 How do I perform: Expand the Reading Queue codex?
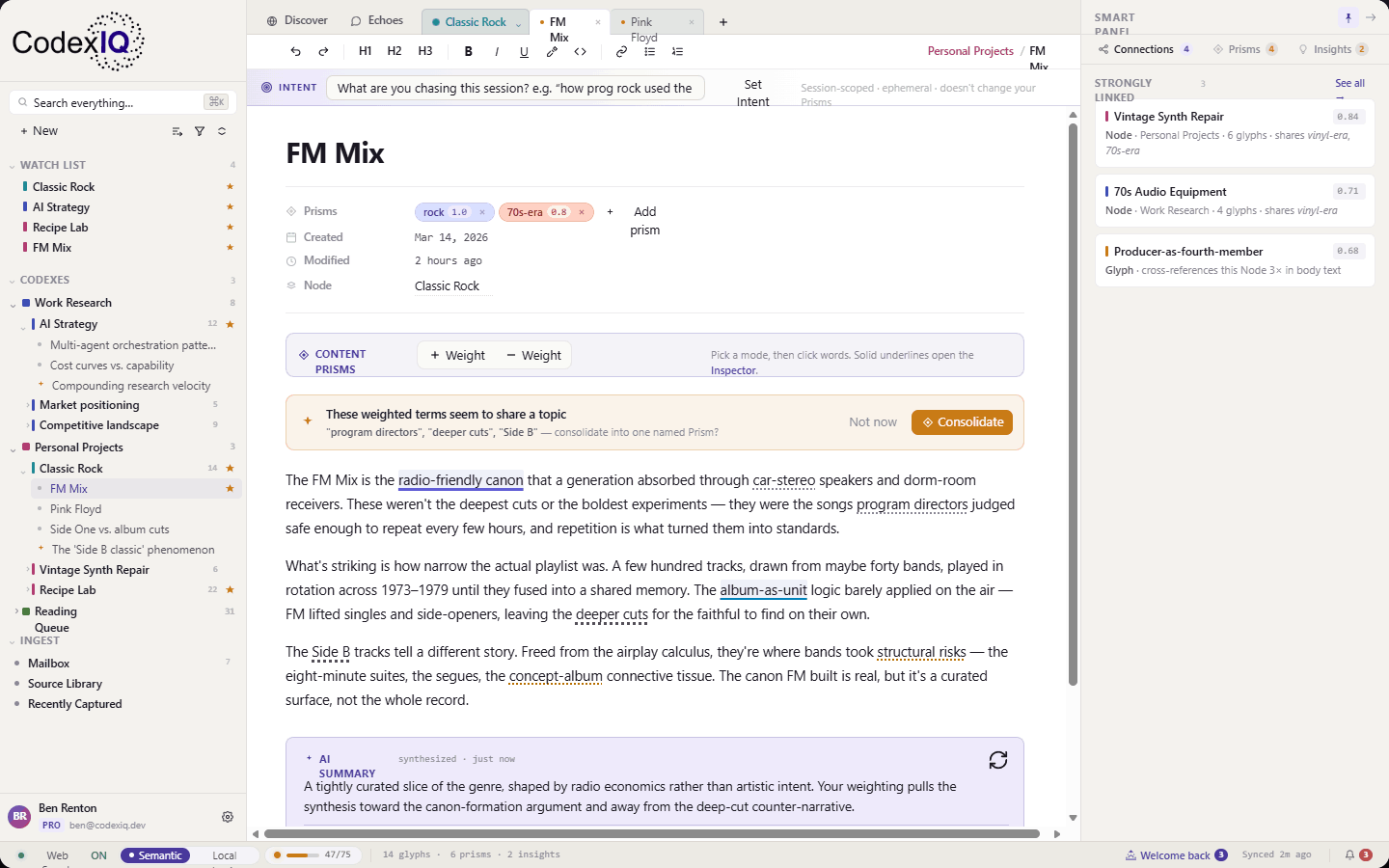tap(15, 611)
